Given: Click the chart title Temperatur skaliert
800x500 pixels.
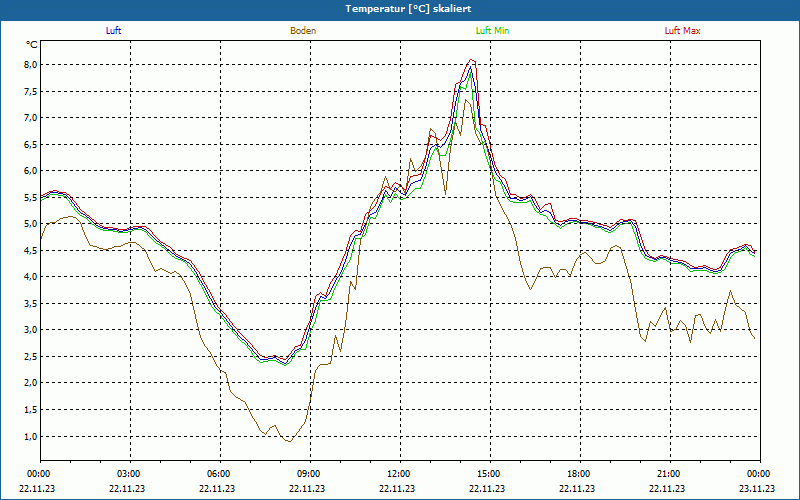Looking at the screenshot, I should pos(400,8).
